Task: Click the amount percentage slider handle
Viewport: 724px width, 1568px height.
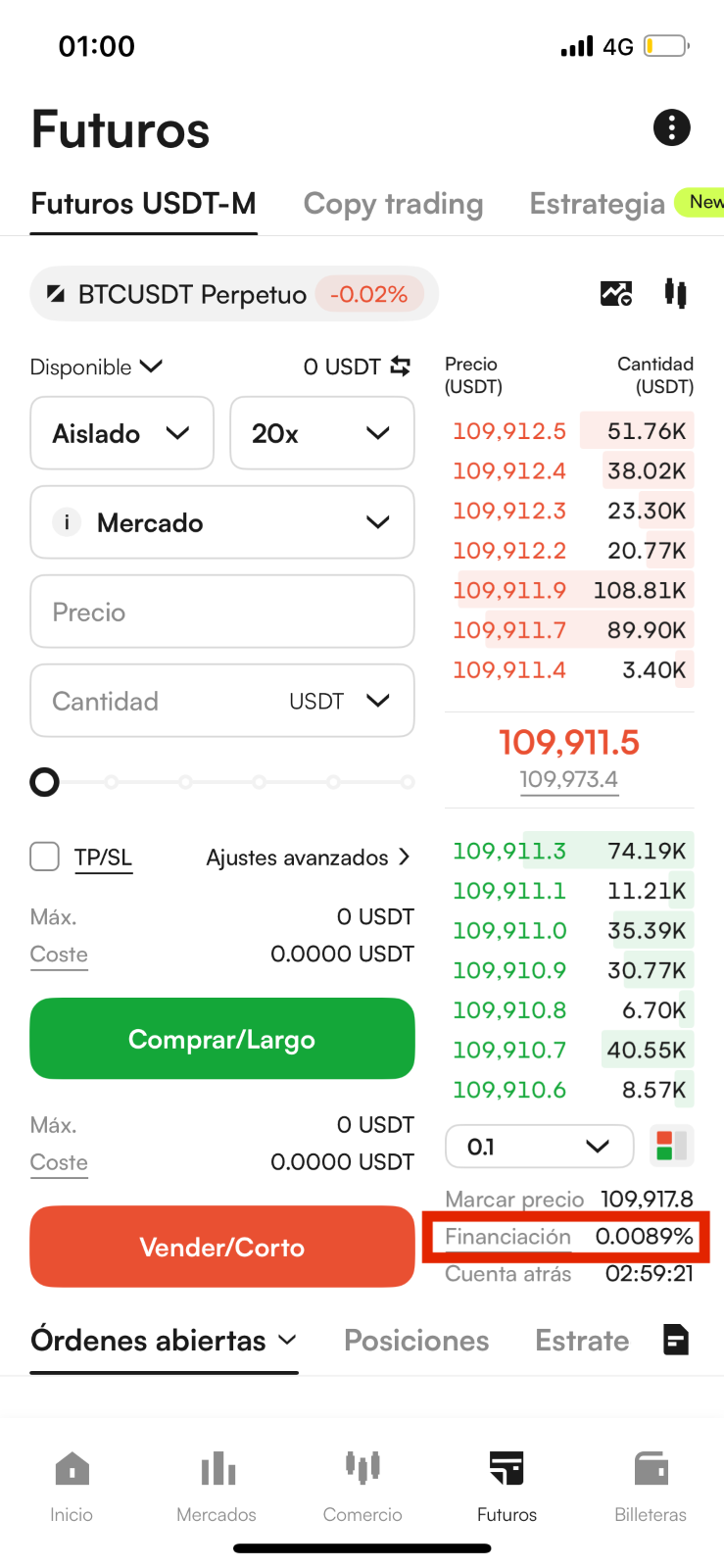Action: click(45, 782)
